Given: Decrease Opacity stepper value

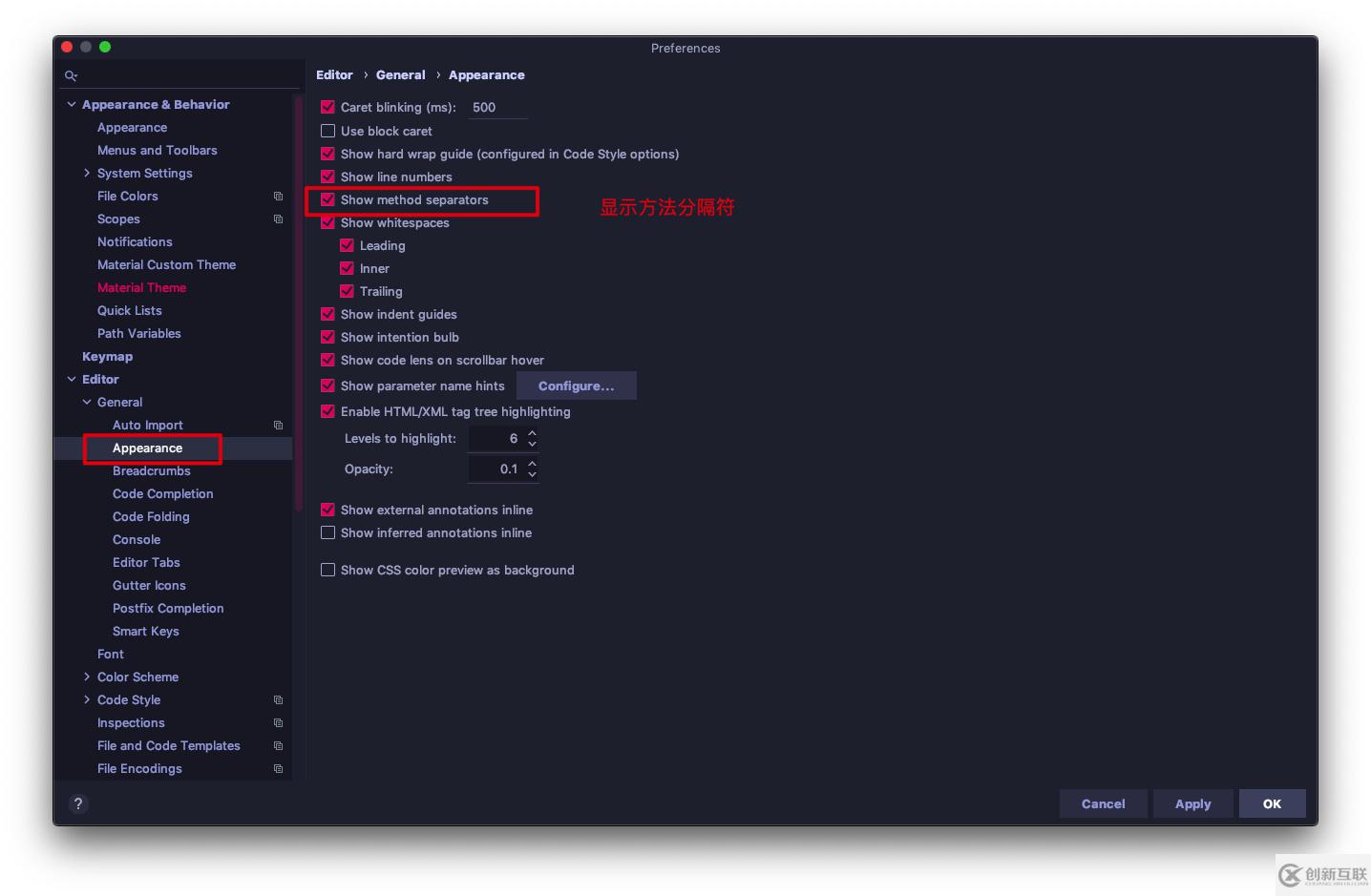Looking at the screenshot, I should pyautogui.click(x=532, y=474).
